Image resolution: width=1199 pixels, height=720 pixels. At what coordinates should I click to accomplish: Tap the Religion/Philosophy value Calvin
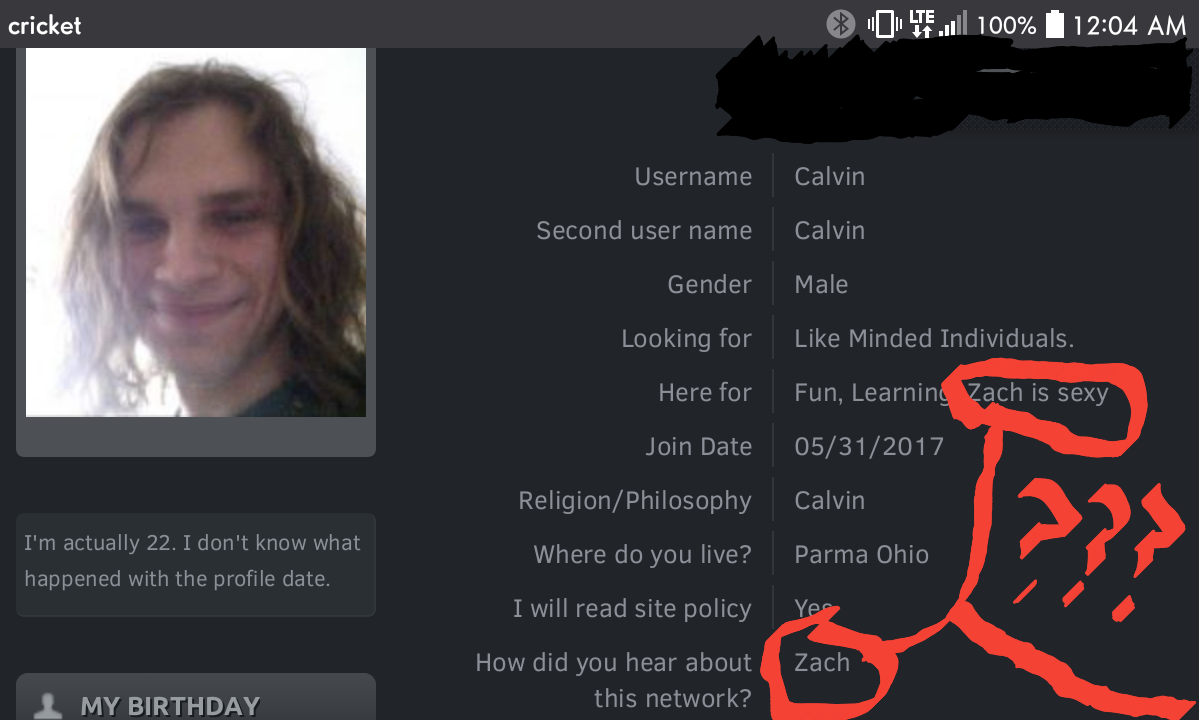(830, 501)
